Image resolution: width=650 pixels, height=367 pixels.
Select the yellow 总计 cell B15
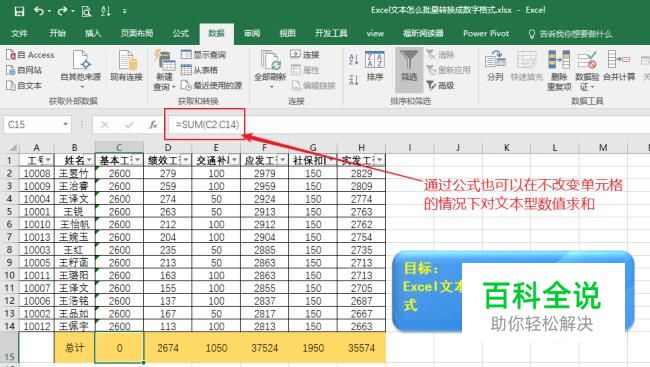(x=75, y=348)
